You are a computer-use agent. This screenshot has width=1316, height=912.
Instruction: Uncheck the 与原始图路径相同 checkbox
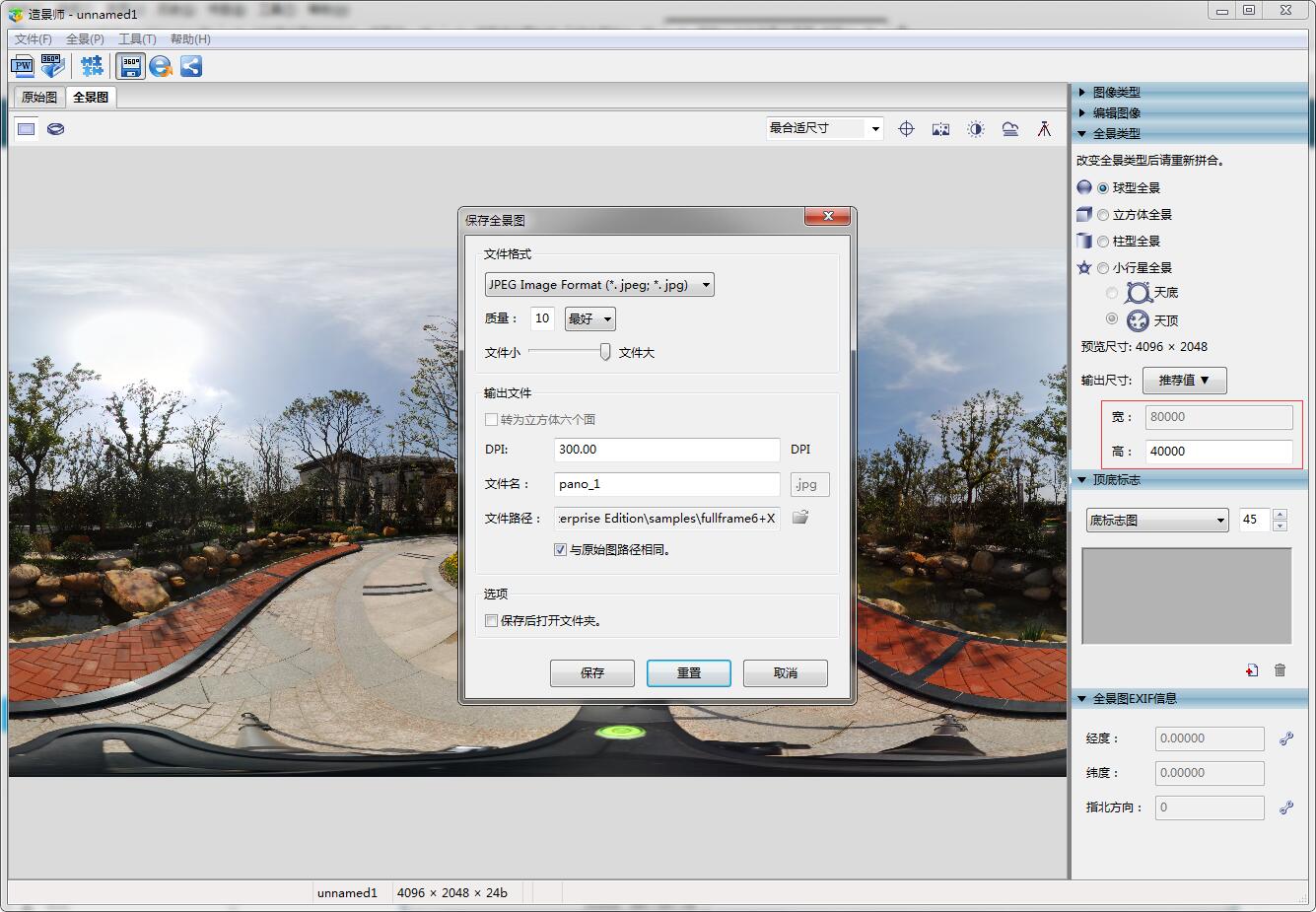click(x=560, y=550)
